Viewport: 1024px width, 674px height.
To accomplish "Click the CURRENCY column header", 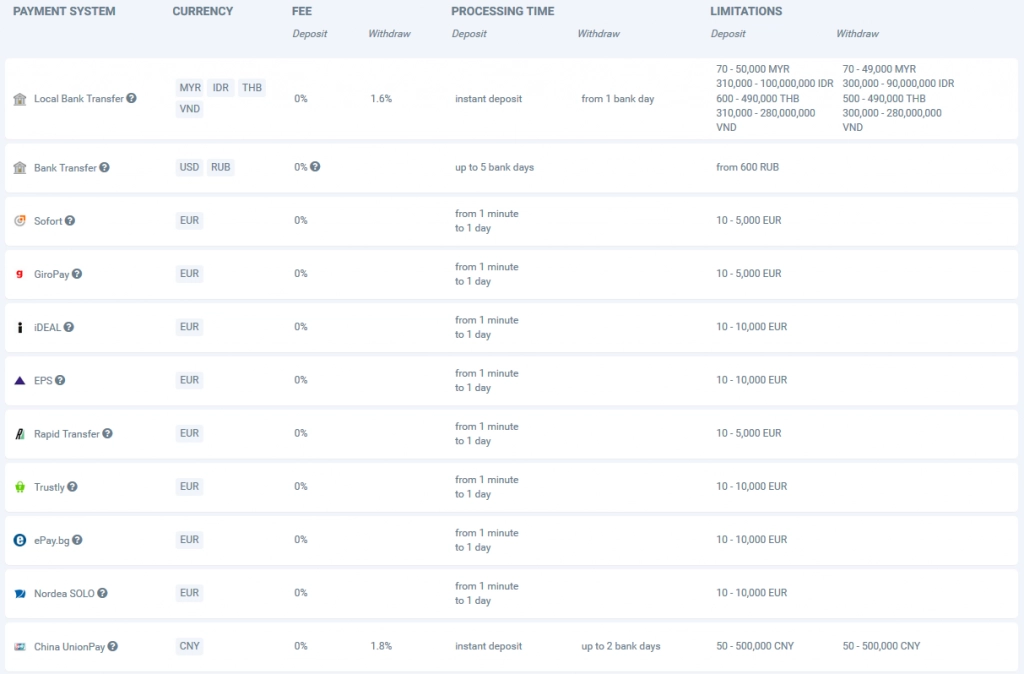I will coord(202,11).
